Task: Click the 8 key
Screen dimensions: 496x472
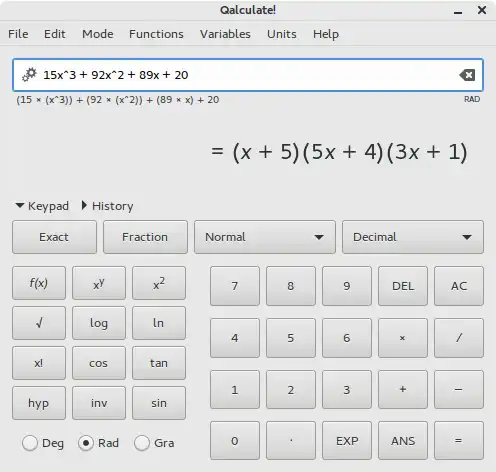Action: (x=291, y=286)
